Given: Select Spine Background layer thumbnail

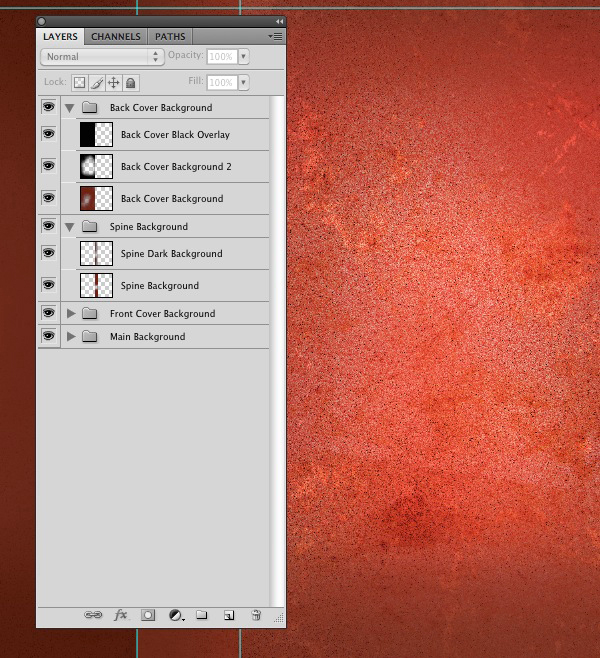Looking at the screenshot, I should 97,285.
